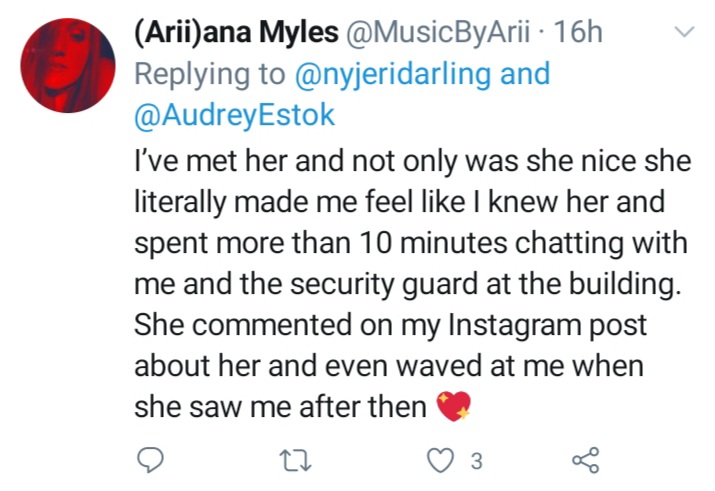
Task: Tap the share icon under the tweet
Action: pos(586,460)
